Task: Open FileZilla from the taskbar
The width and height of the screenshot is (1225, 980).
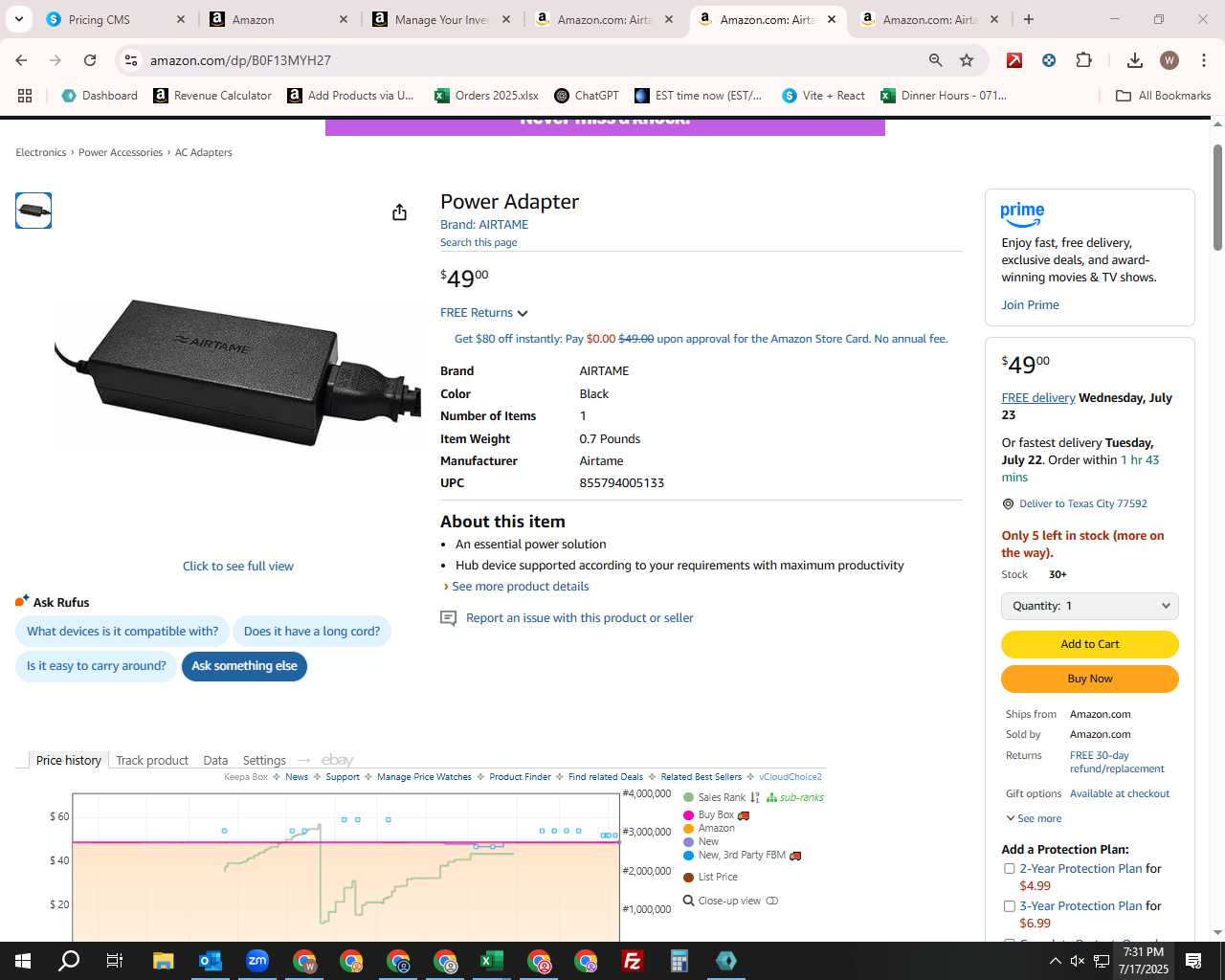Action: (632, 961)
